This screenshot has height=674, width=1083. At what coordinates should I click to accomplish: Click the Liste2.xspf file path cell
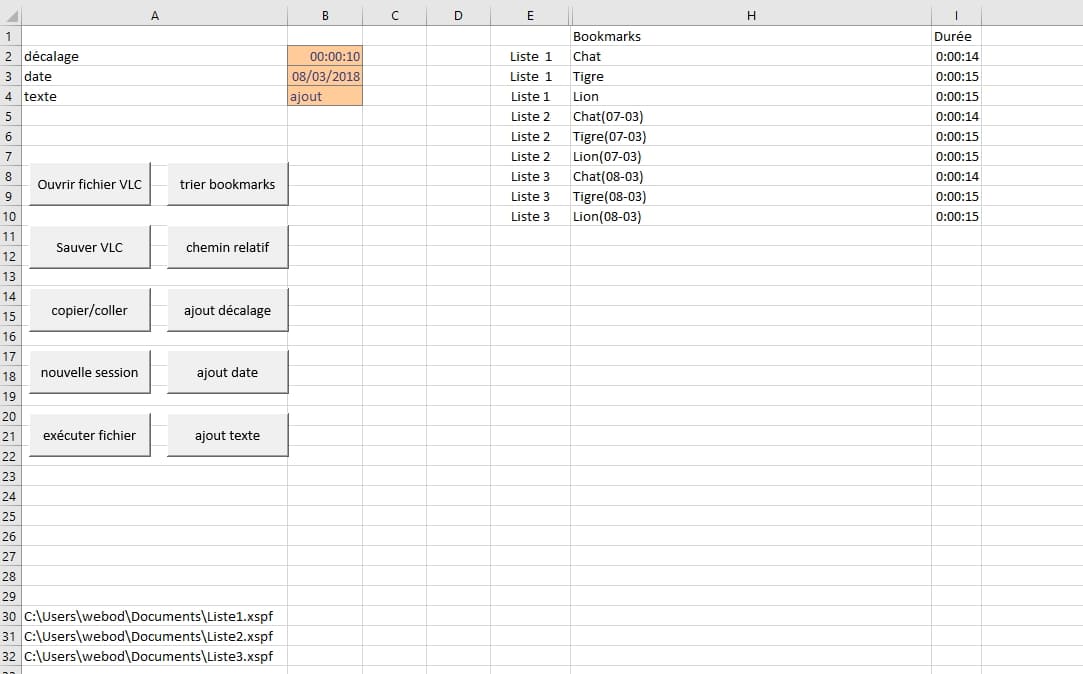[x=148, y=637]
